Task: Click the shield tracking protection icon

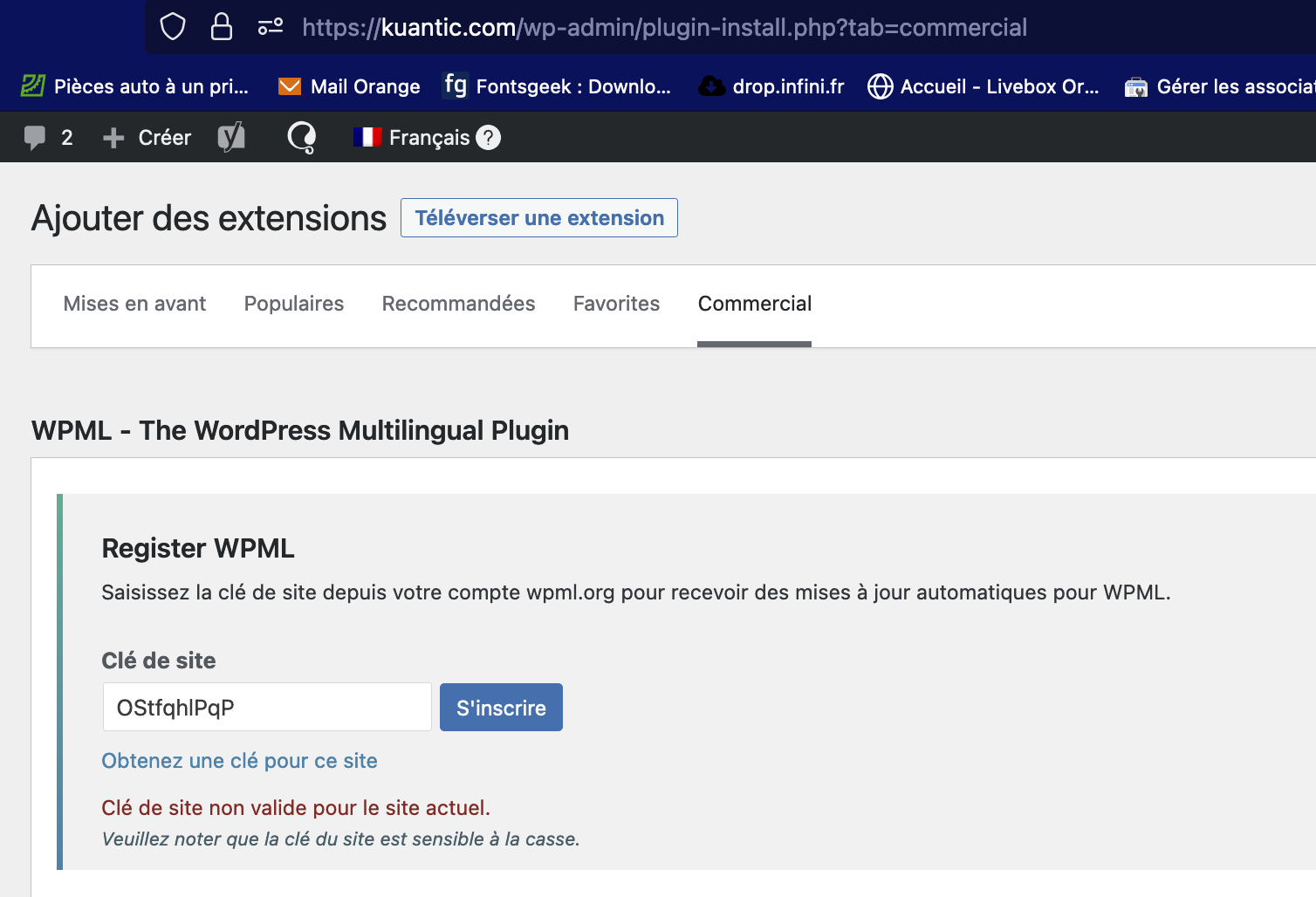Action: pos(173,27)
